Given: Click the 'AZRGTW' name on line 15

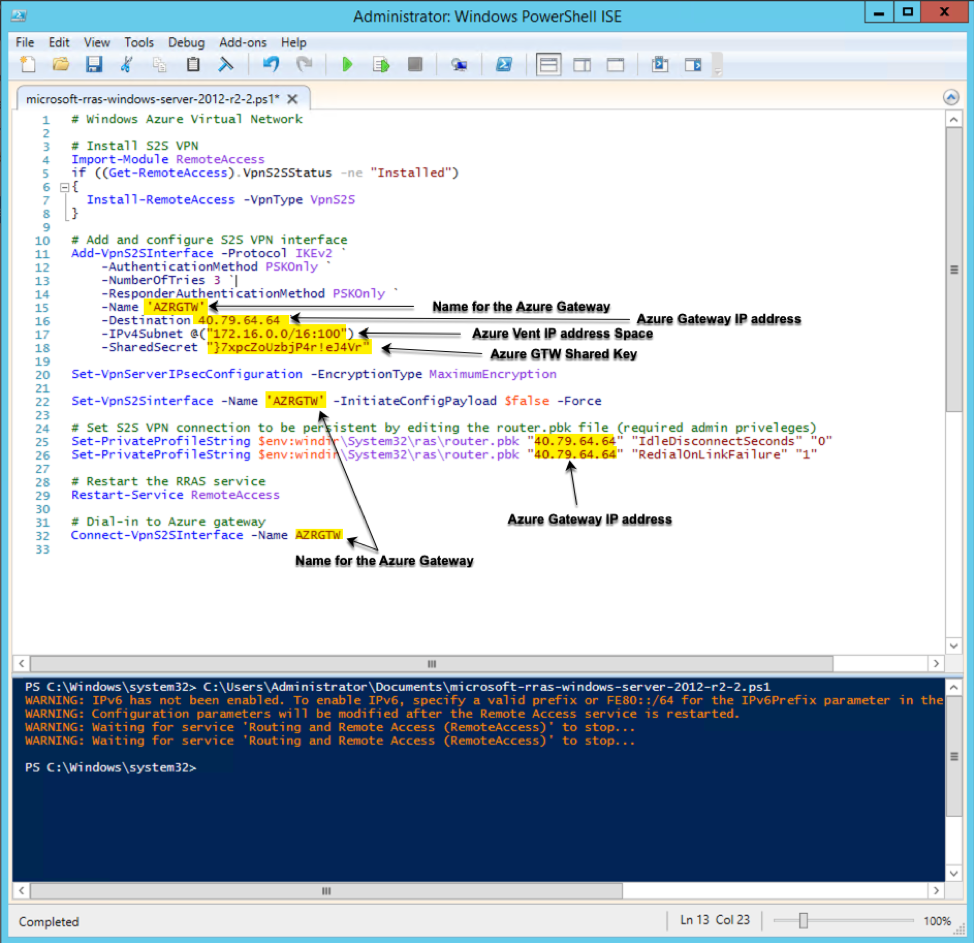Looking at the screenshot, I should pos(176,307).
